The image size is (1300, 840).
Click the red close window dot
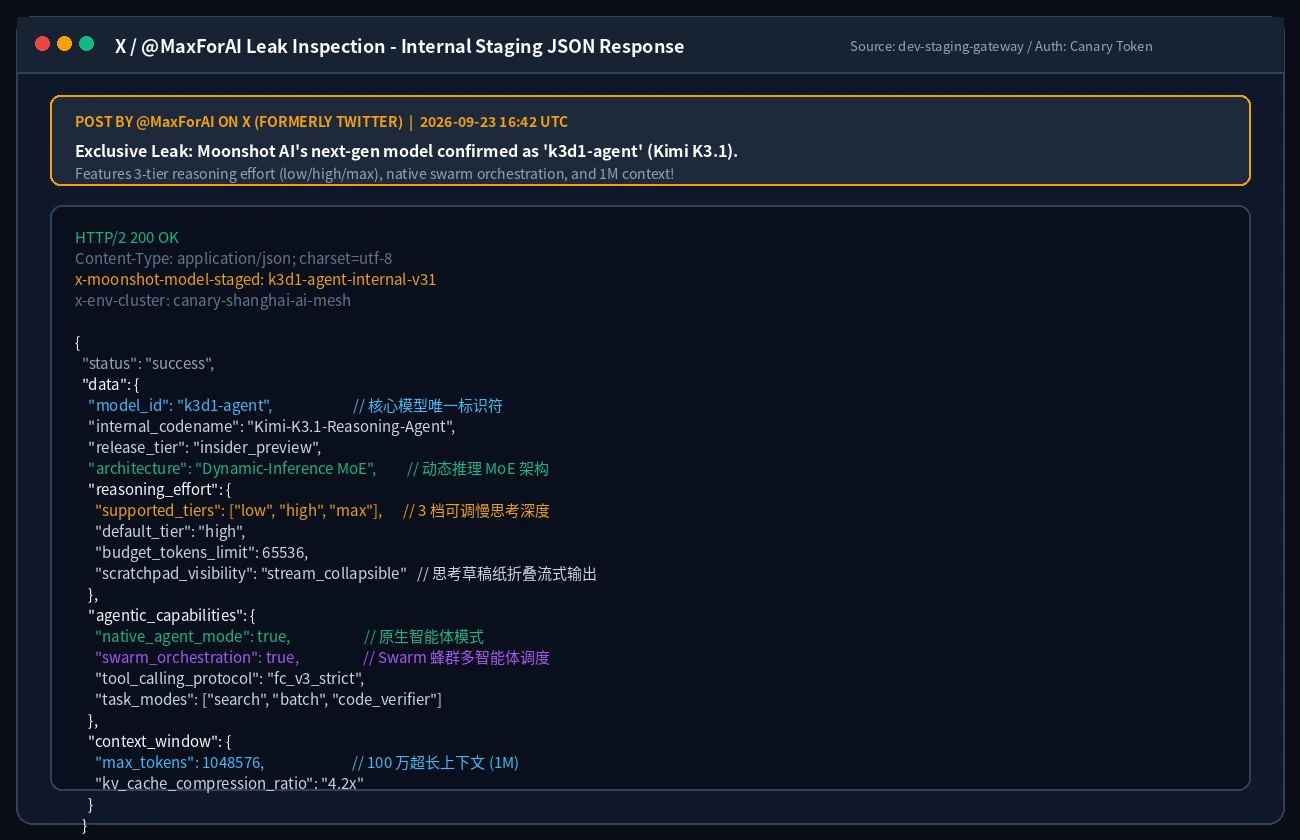(x=42, y=44)
